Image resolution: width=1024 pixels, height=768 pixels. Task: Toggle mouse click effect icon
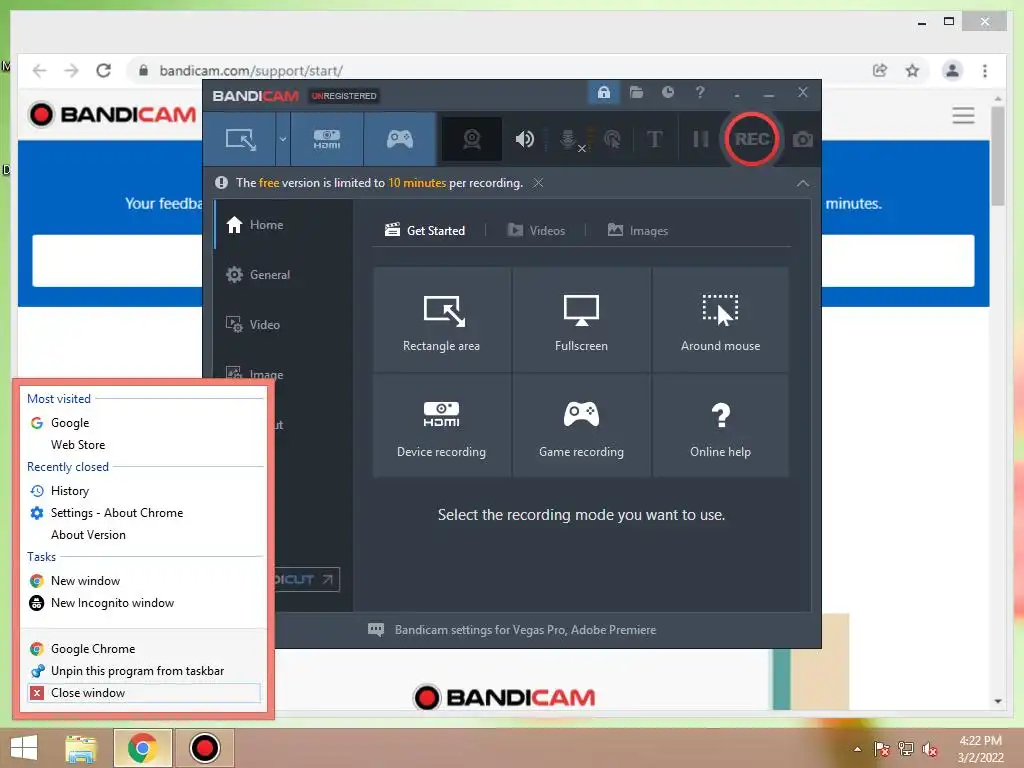point(613,139)
